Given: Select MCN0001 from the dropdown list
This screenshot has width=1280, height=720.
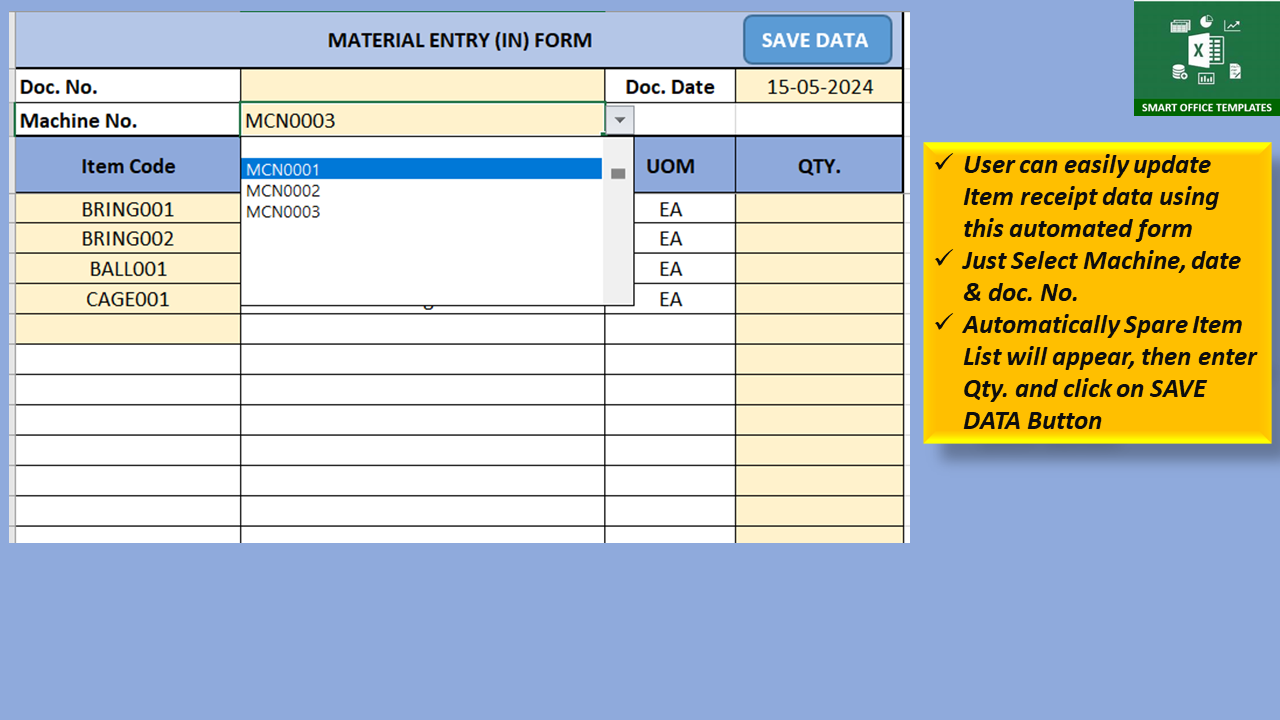Looking at the screenshot, I should tap(421, 170).
